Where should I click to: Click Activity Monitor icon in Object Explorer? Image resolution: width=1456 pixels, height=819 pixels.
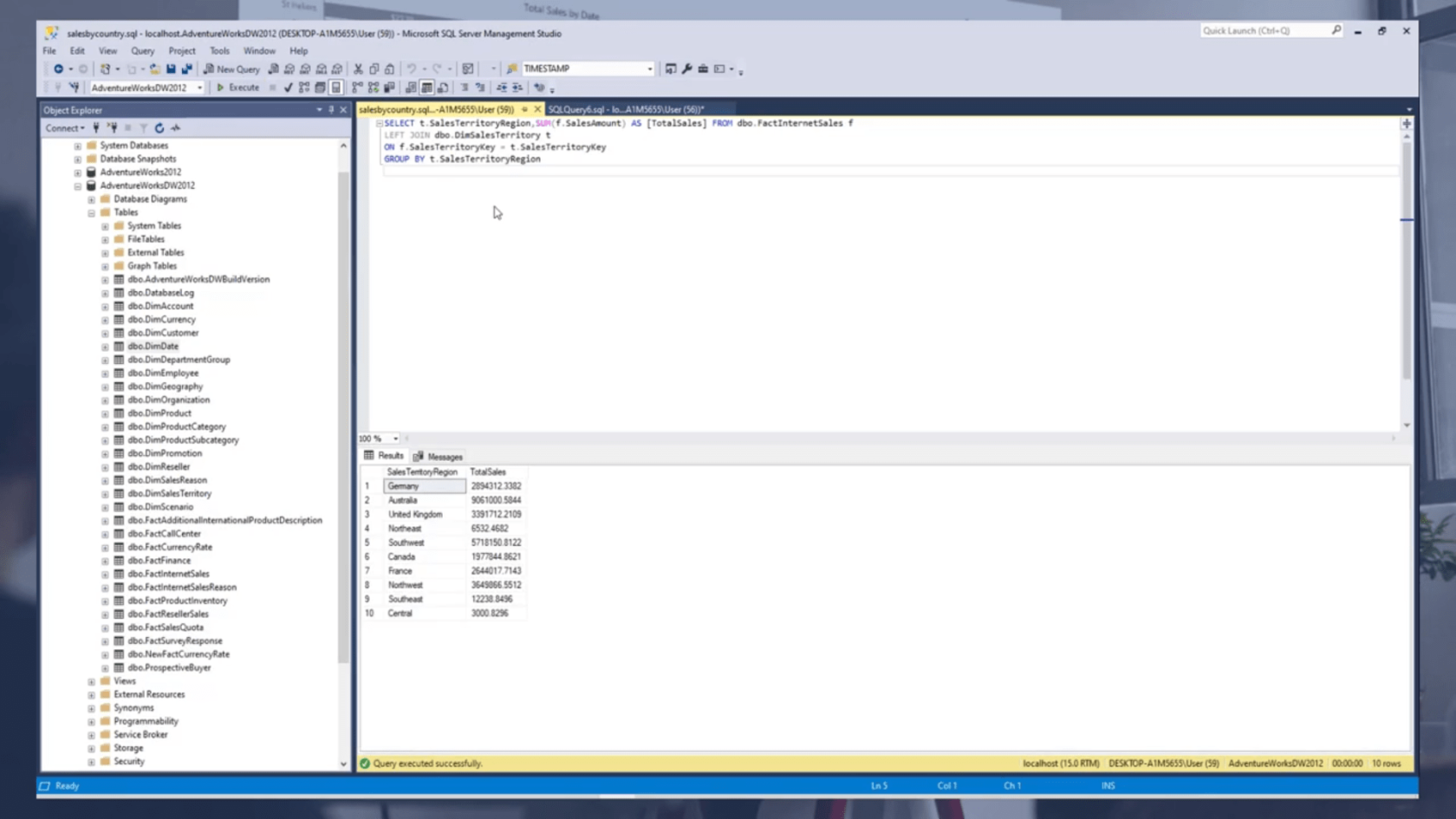(176, 127)
